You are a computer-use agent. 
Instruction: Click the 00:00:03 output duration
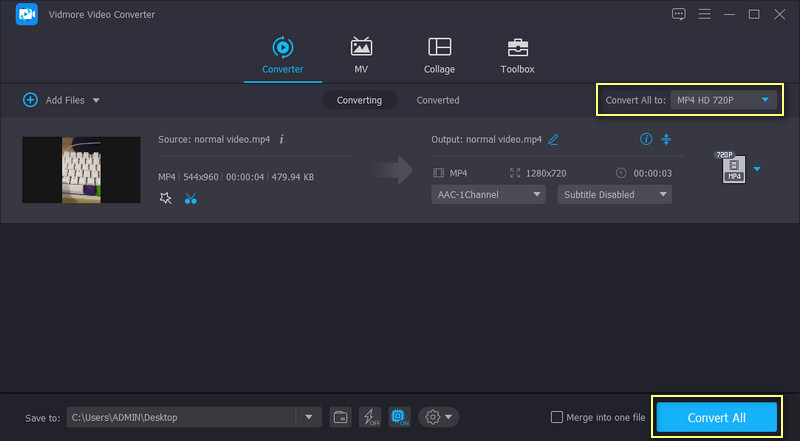pyautogui.click(x=653, y=174)
